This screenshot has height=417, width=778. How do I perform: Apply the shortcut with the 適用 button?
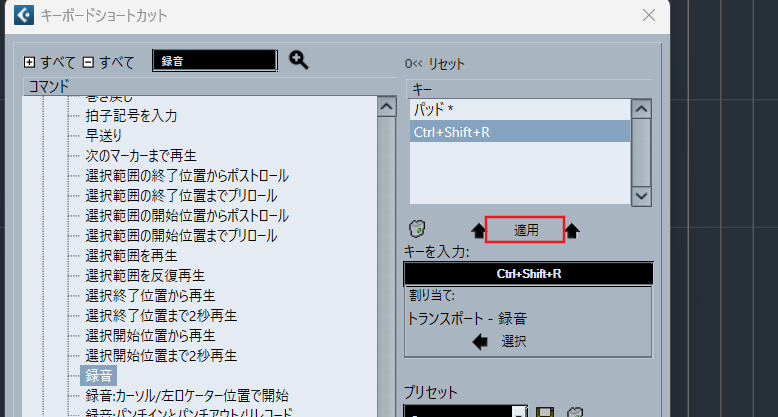pos(525,230)
